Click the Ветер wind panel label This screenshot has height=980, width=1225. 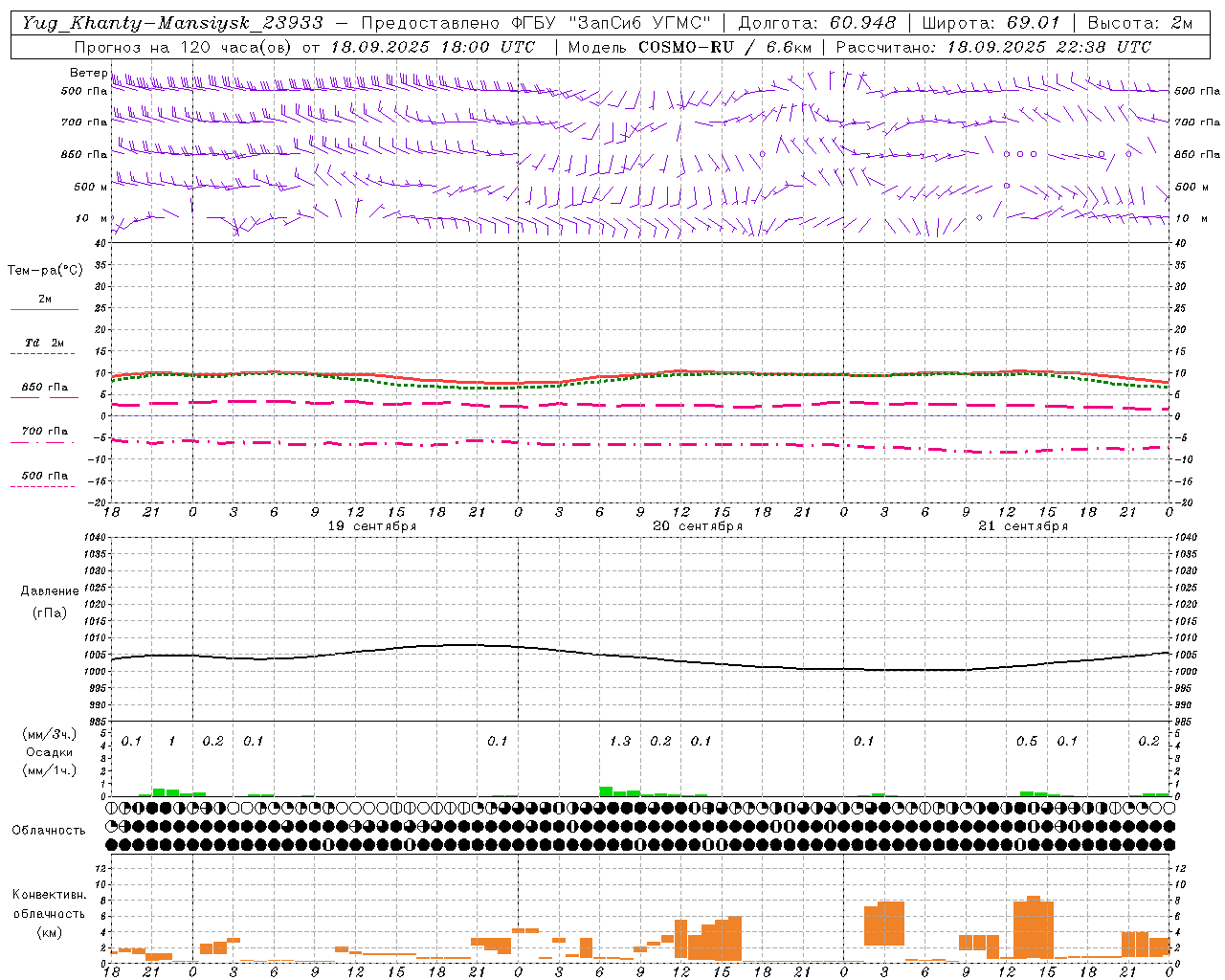point(89,73)
